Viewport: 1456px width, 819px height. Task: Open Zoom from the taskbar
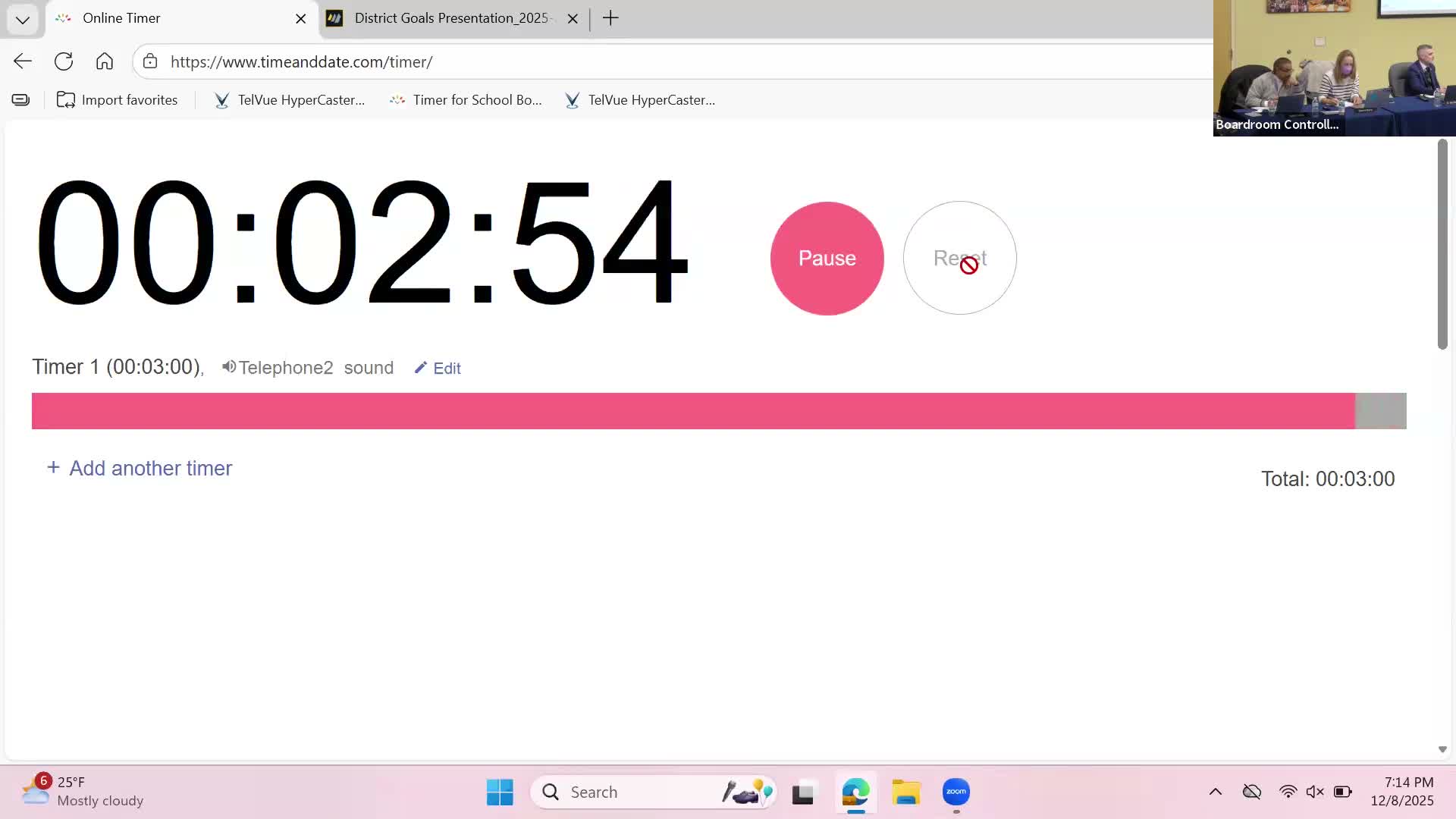(x=955, y=792)
